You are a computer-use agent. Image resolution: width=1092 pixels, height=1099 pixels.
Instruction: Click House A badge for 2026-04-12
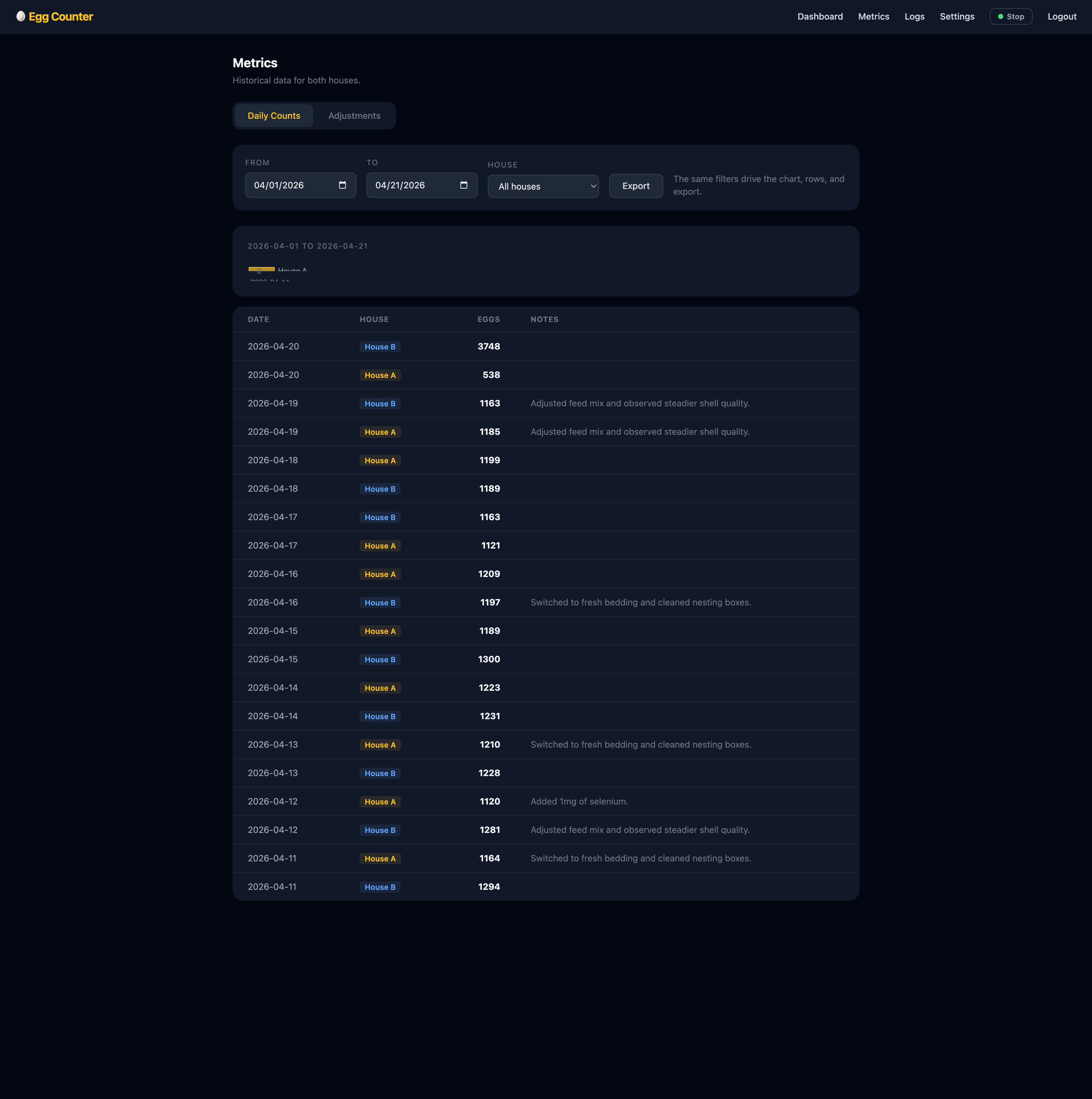point(380,802)
